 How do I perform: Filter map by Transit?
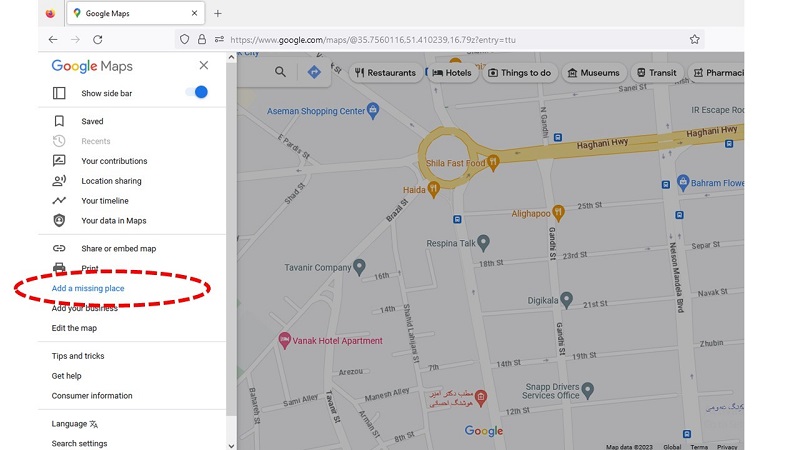click(x=657, y=73)
